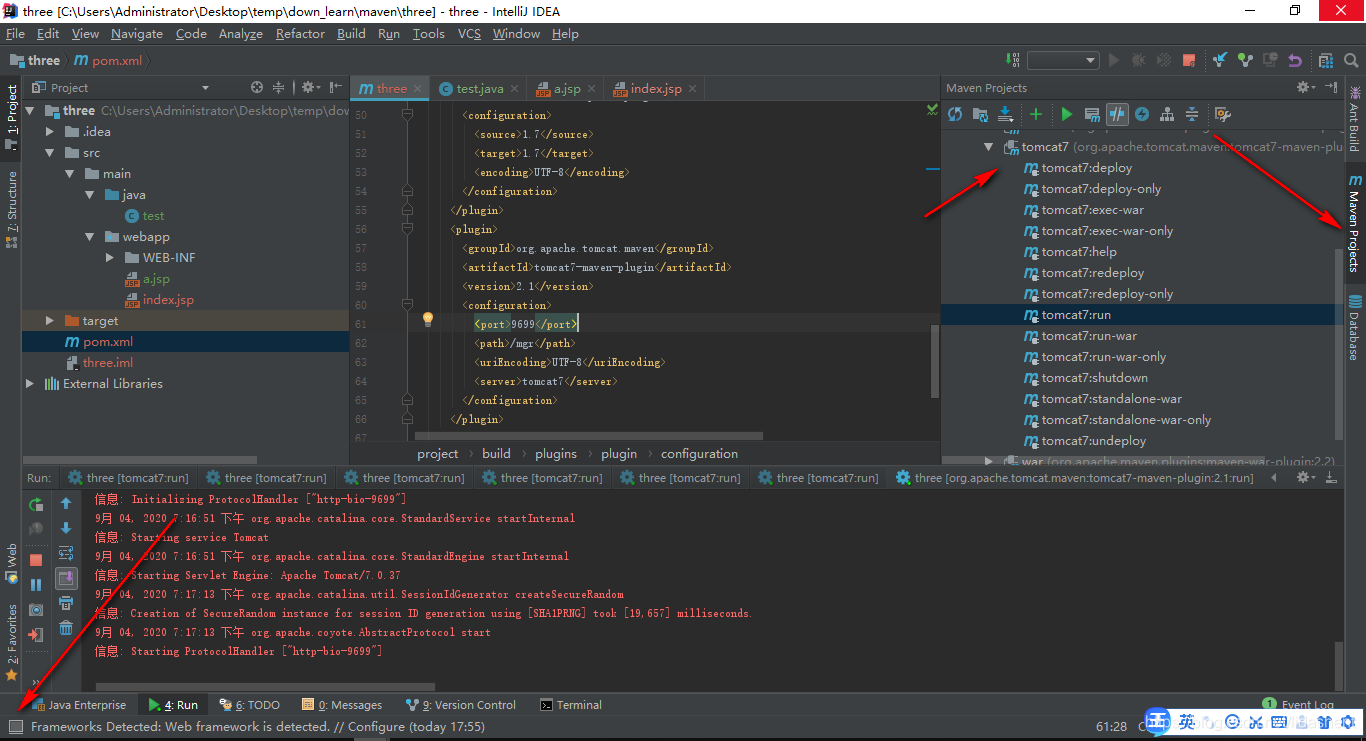The height and width of the screenshot is (741, 1366).
Task: Add Maven project with green plus
Action: click(1036, 114)
